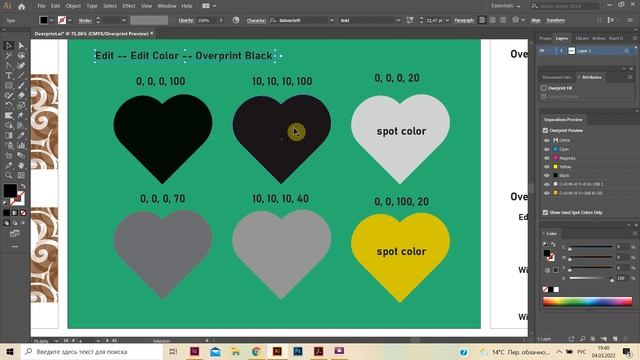Viewport: 640px width, 360px height.
Task: Open Layers panel menu icon
Action: pos(635,38)
